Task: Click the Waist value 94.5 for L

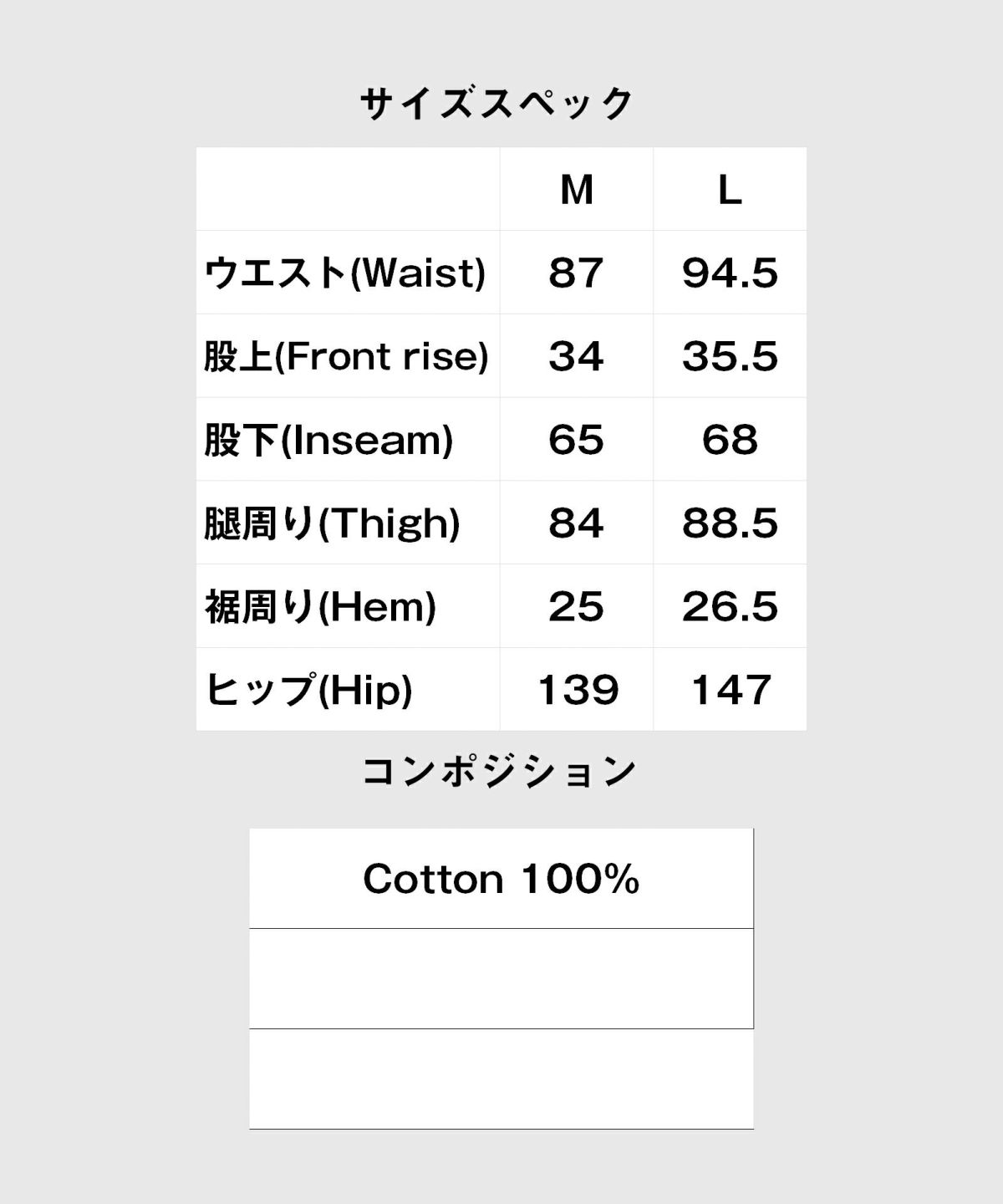Action: [x=730, y=273]
